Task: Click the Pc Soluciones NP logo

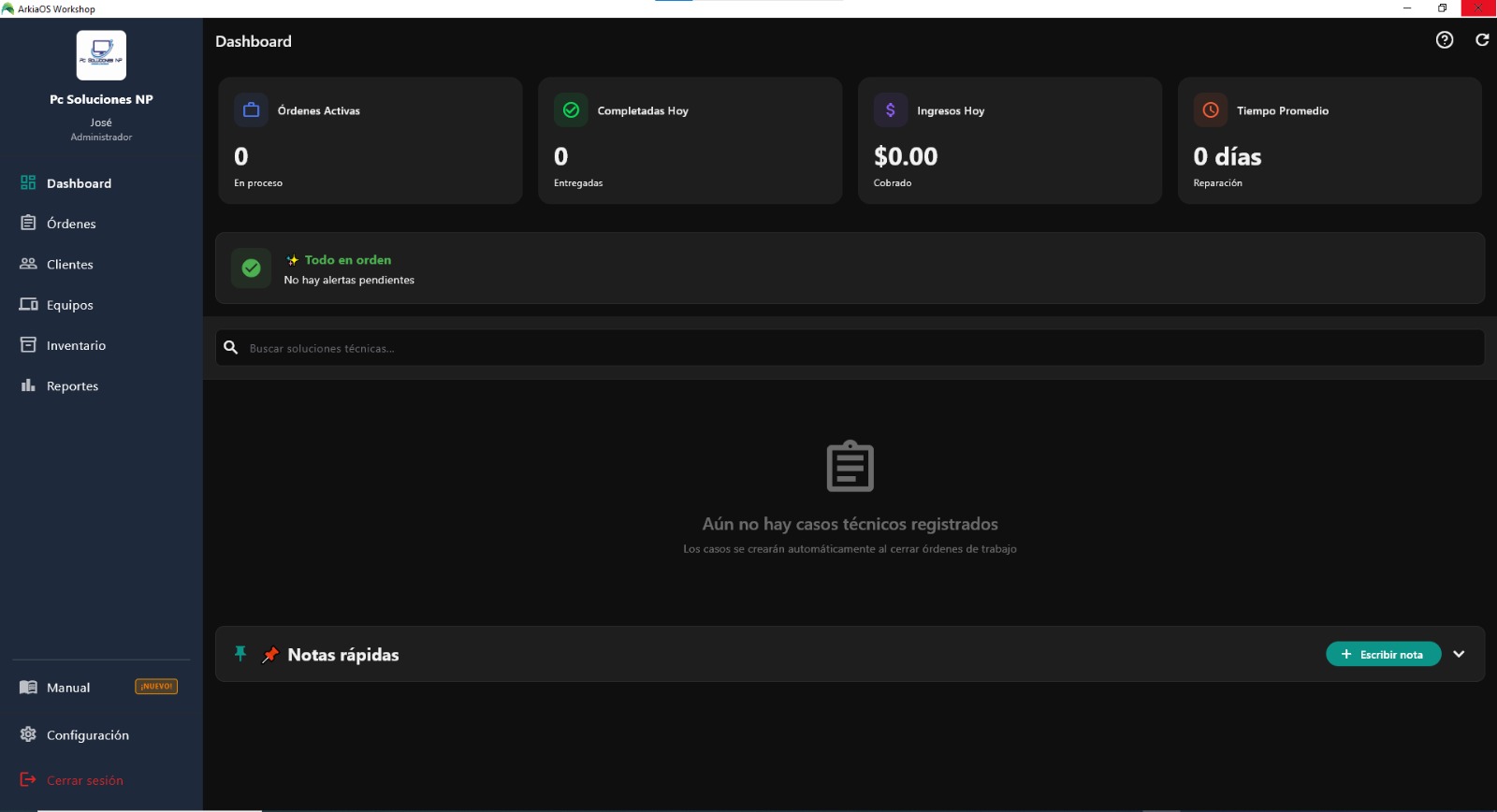Action: (x=101, y=55)
